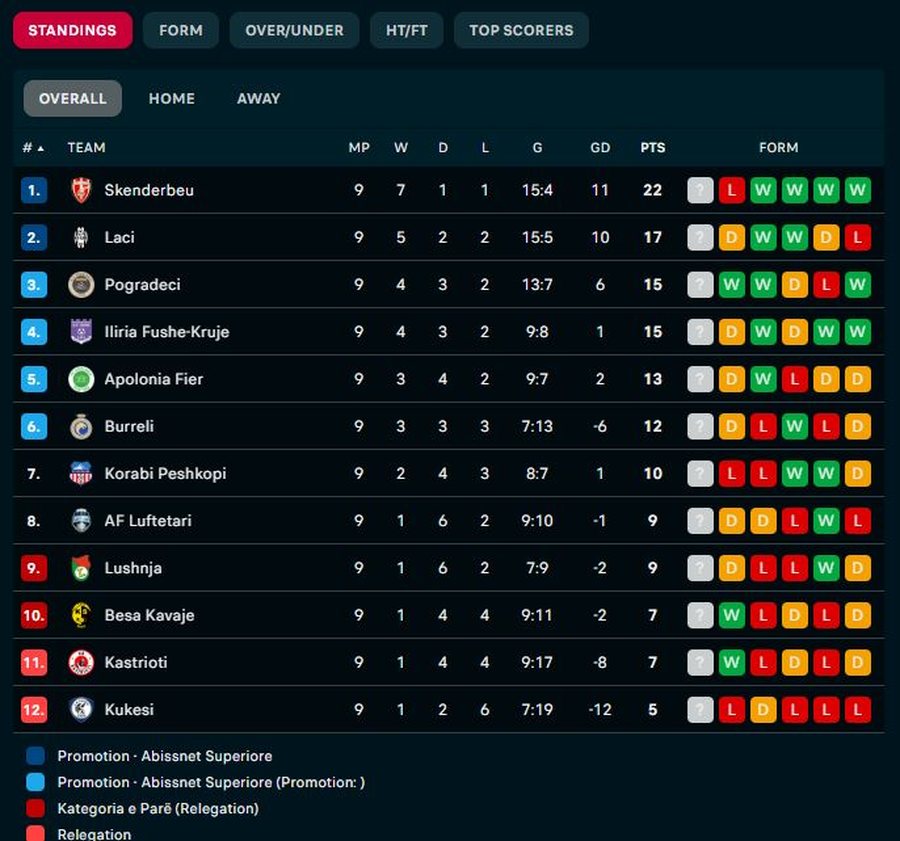Open the Over/Under tab
Viewport: 900px width, 841px height.
pyautogui.click(x=294, y=30)
